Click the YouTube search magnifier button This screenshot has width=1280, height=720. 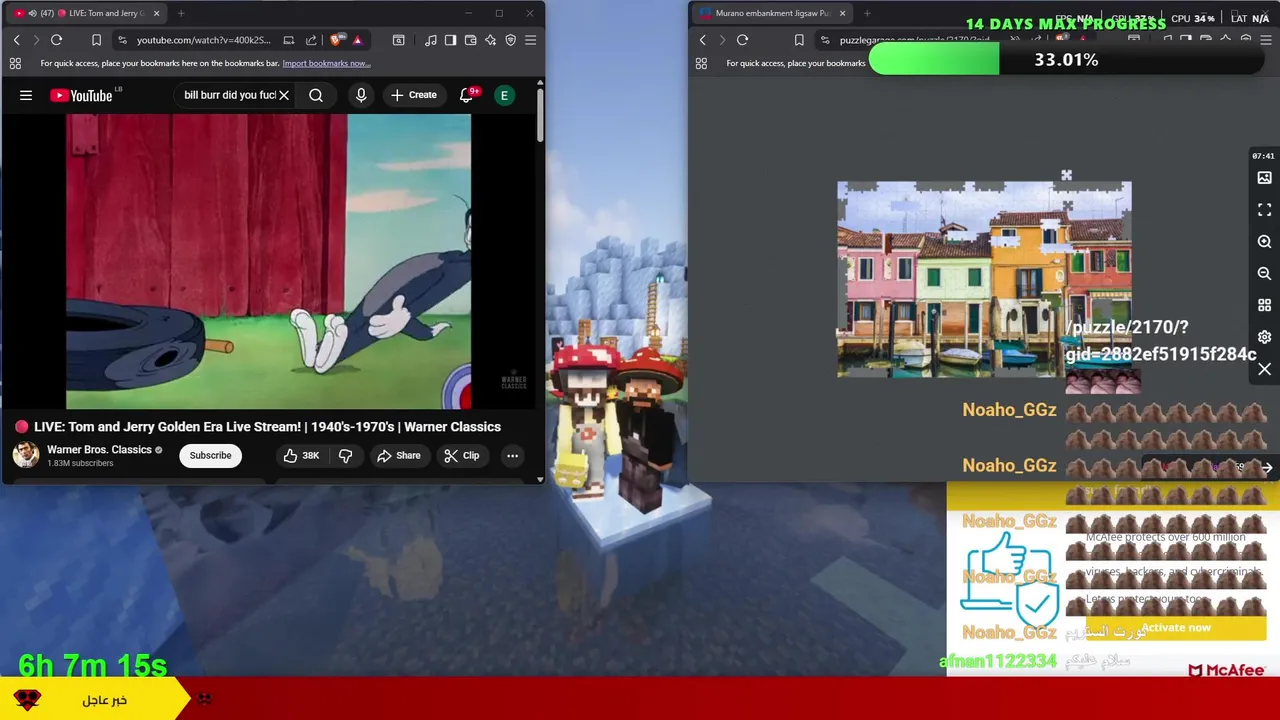click(316, 95)
